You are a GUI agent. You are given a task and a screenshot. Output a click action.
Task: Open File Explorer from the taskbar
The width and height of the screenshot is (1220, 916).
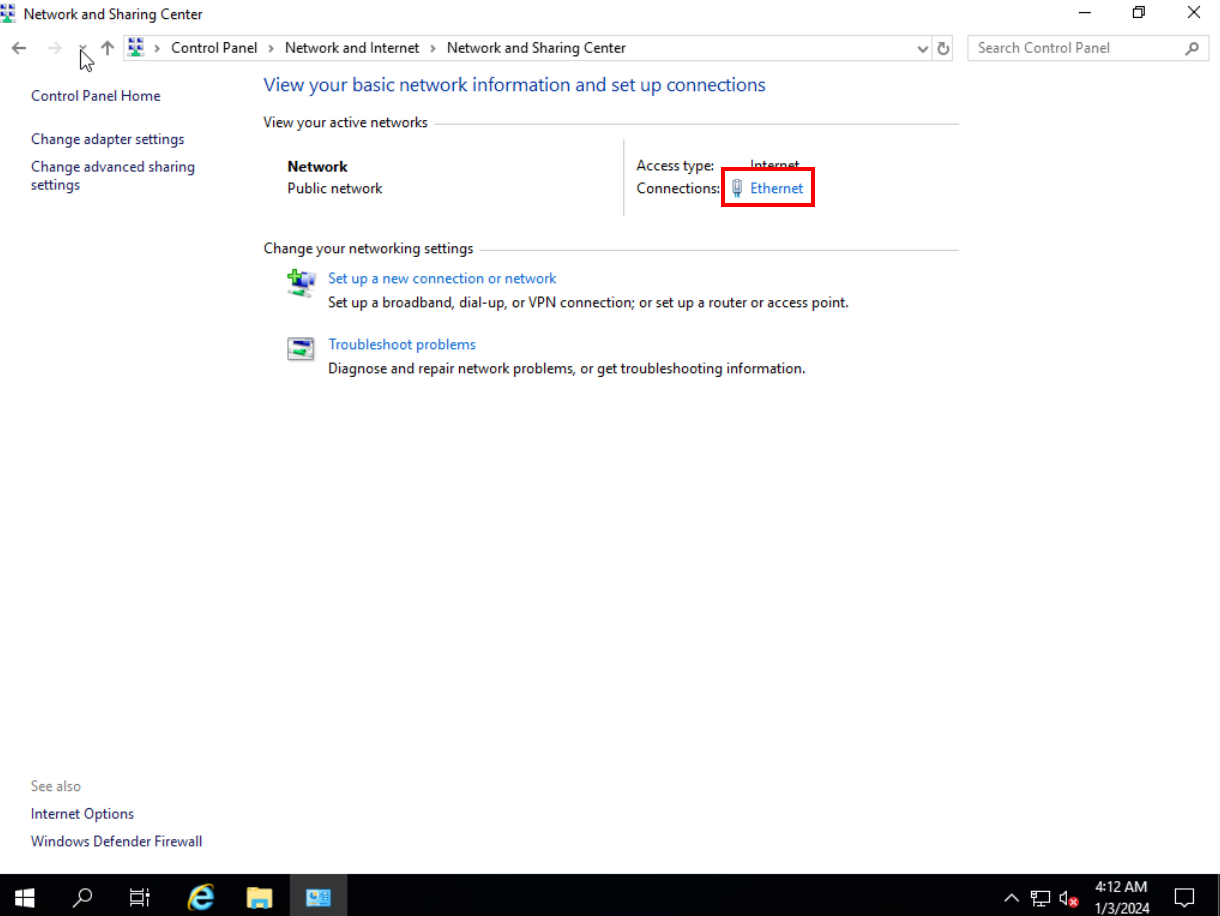tap(260, 897)
